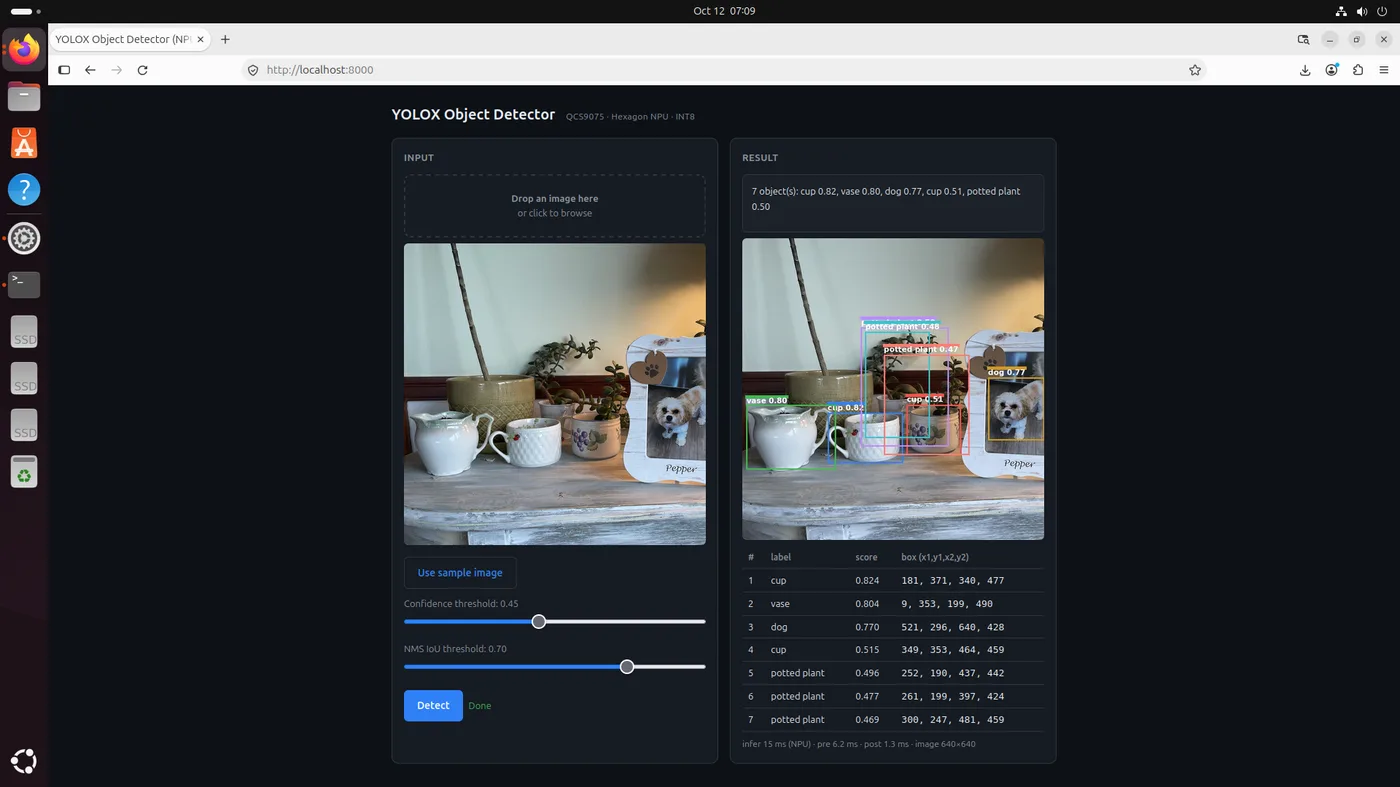Open the first SSD drive in the dock
The image size is (1400, 787).
(x=24, y=332)
